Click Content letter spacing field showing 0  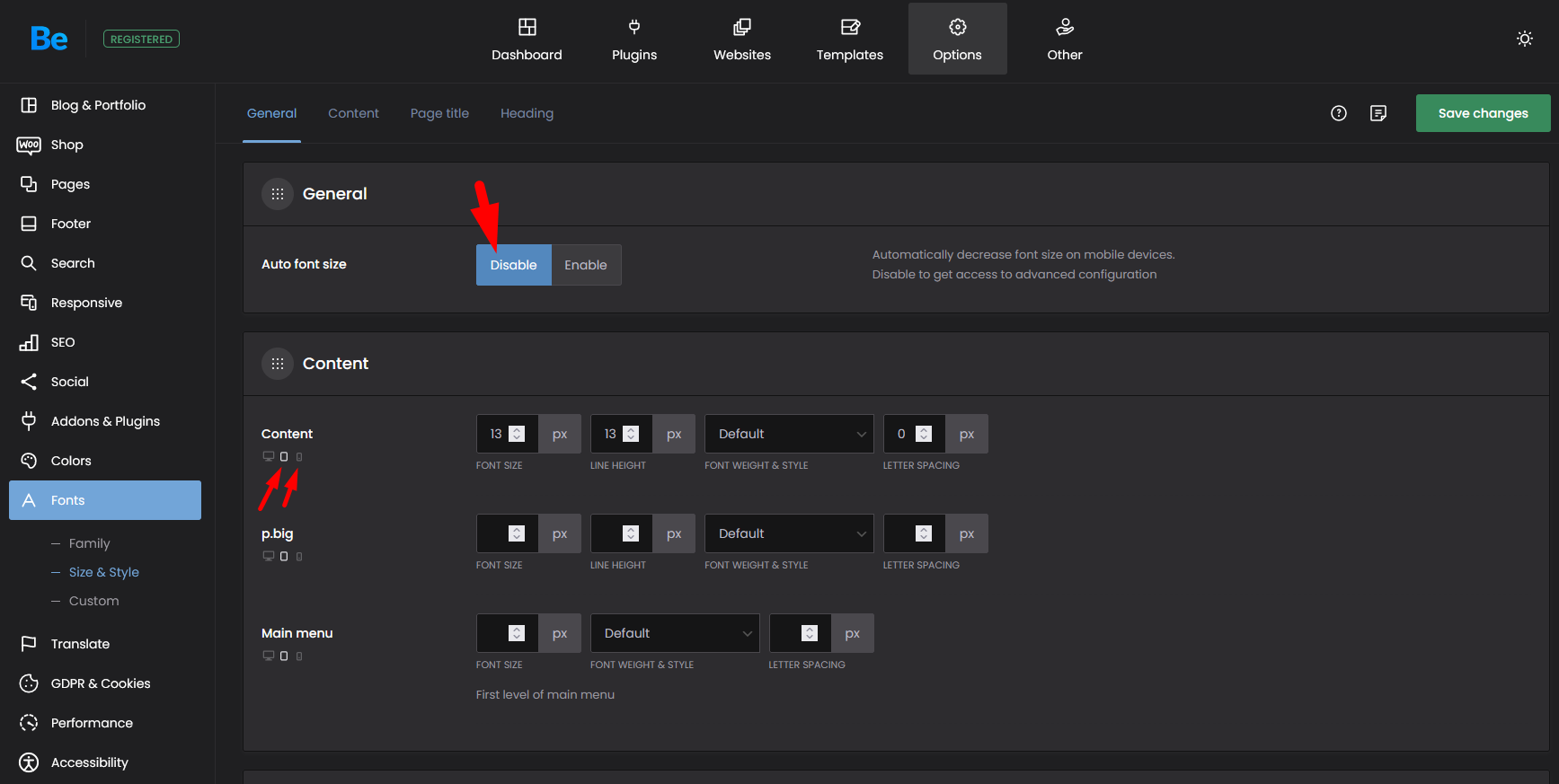(914, 434)
